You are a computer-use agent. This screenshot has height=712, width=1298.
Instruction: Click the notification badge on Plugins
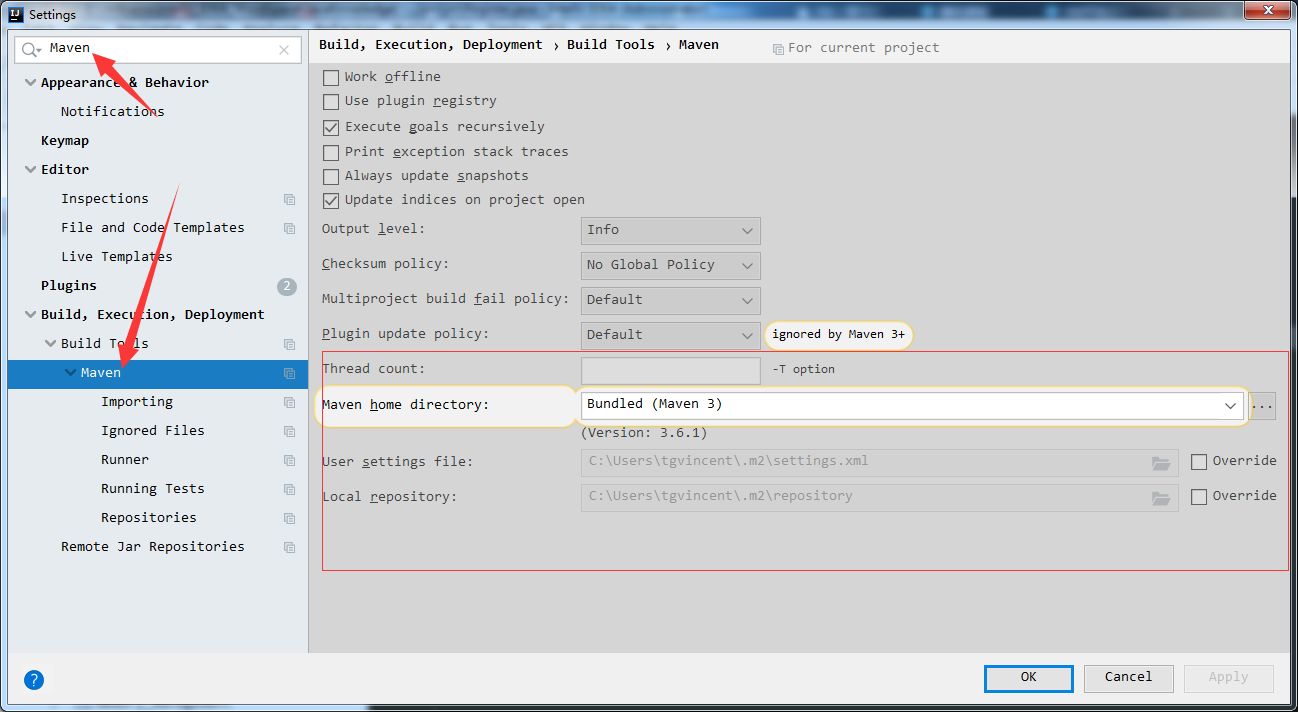point(287,285)
